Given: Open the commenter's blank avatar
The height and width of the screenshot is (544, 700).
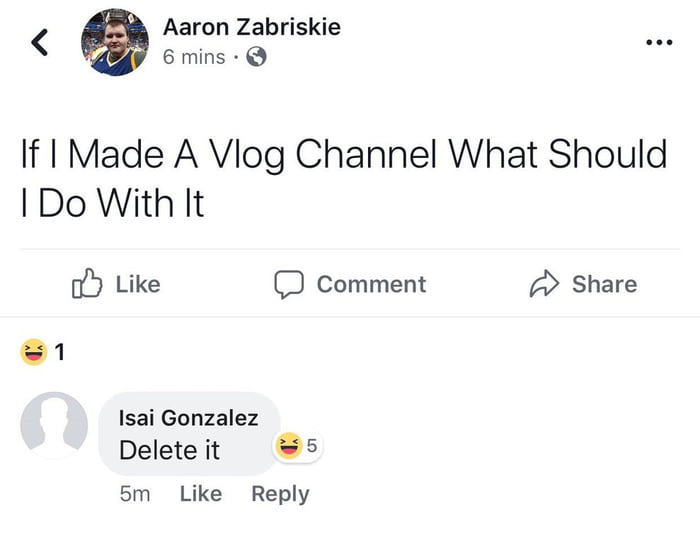Looking at the screenshot, I should tap(54, 425).
